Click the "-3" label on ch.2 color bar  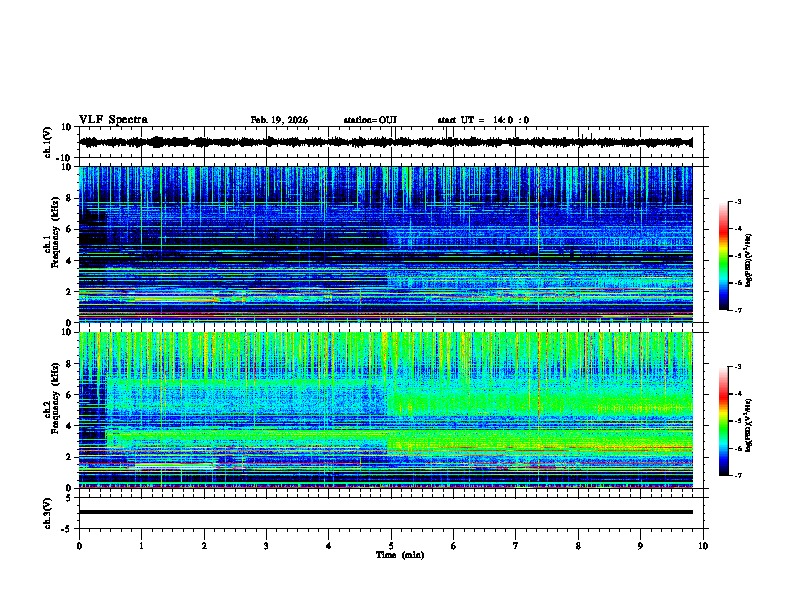(x=737, y=367)
